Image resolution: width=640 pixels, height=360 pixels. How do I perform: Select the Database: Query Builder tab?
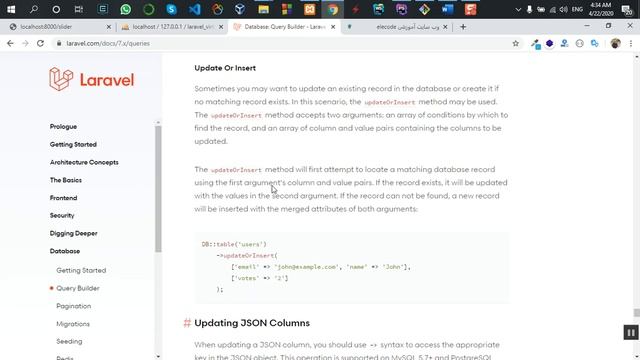(x=284, y=27)
